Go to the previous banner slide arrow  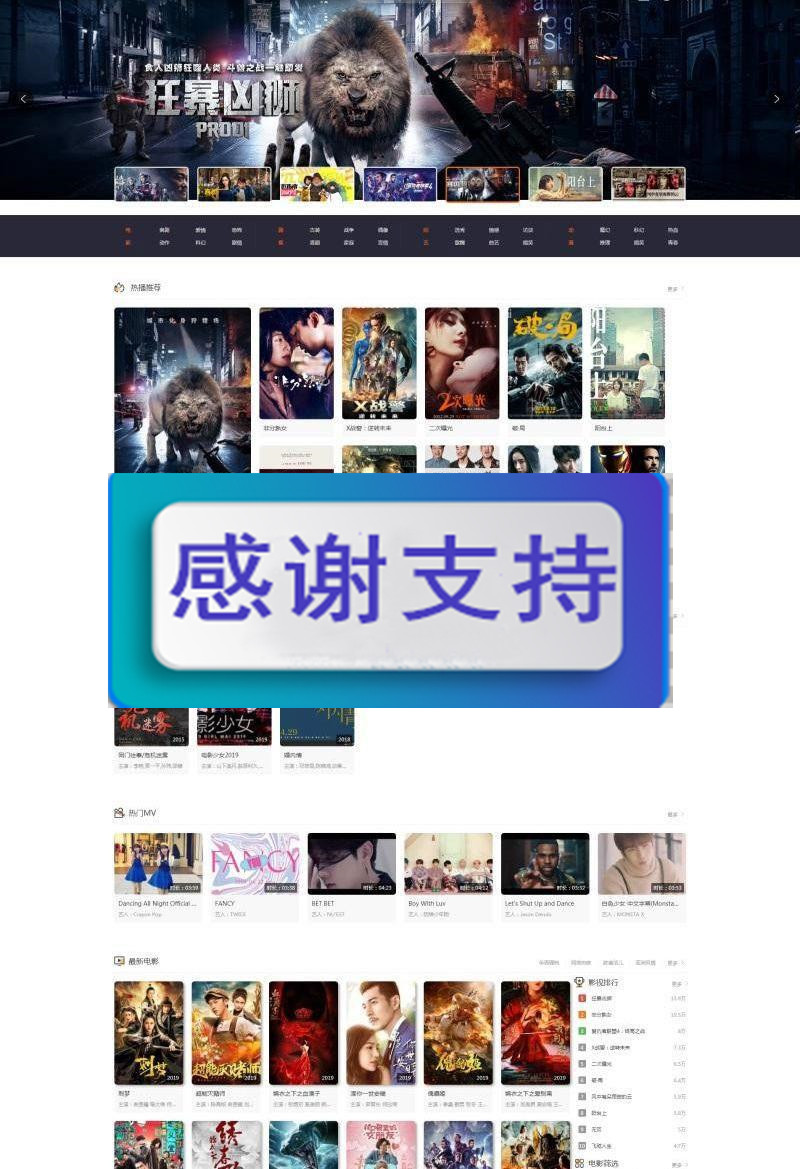coord(23,98)
